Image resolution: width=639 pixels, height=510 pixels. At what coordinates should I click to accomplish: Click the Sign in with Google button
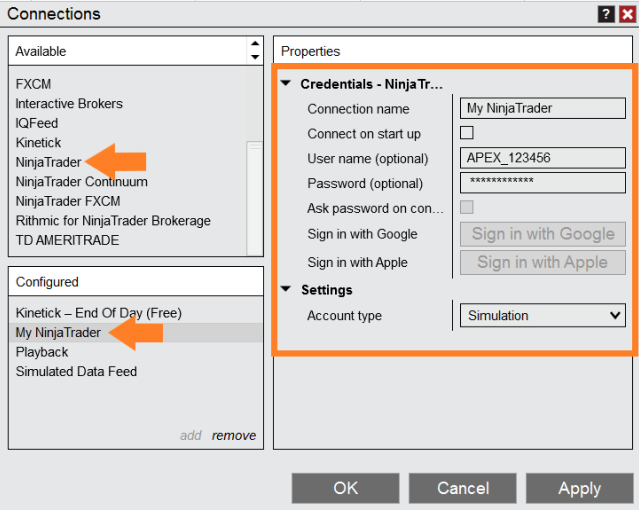[543, 234]
